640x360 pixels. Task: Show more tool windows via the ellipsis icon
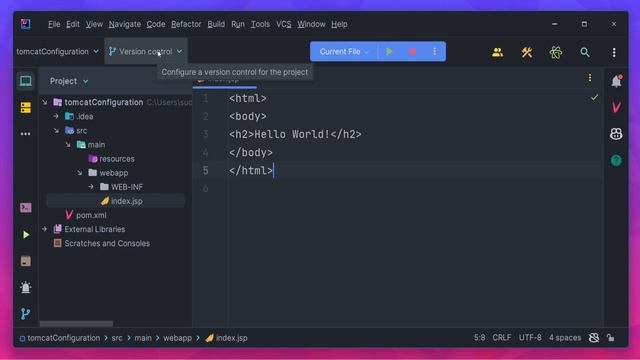pyautogui.click(x=26, y=134)
